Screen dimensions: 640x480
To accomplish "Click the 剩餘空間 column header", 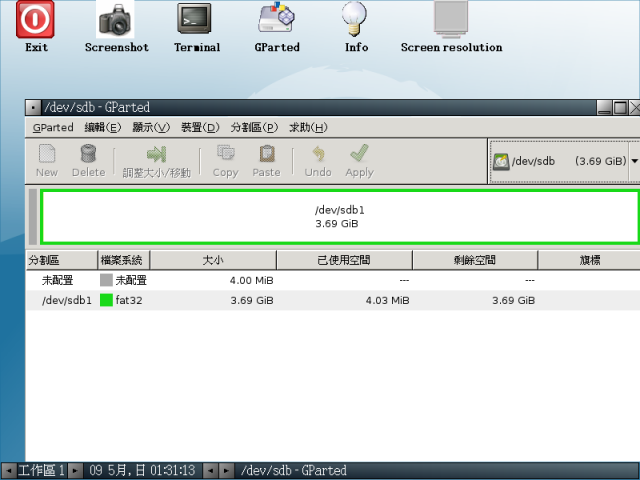I will (475, 260).
